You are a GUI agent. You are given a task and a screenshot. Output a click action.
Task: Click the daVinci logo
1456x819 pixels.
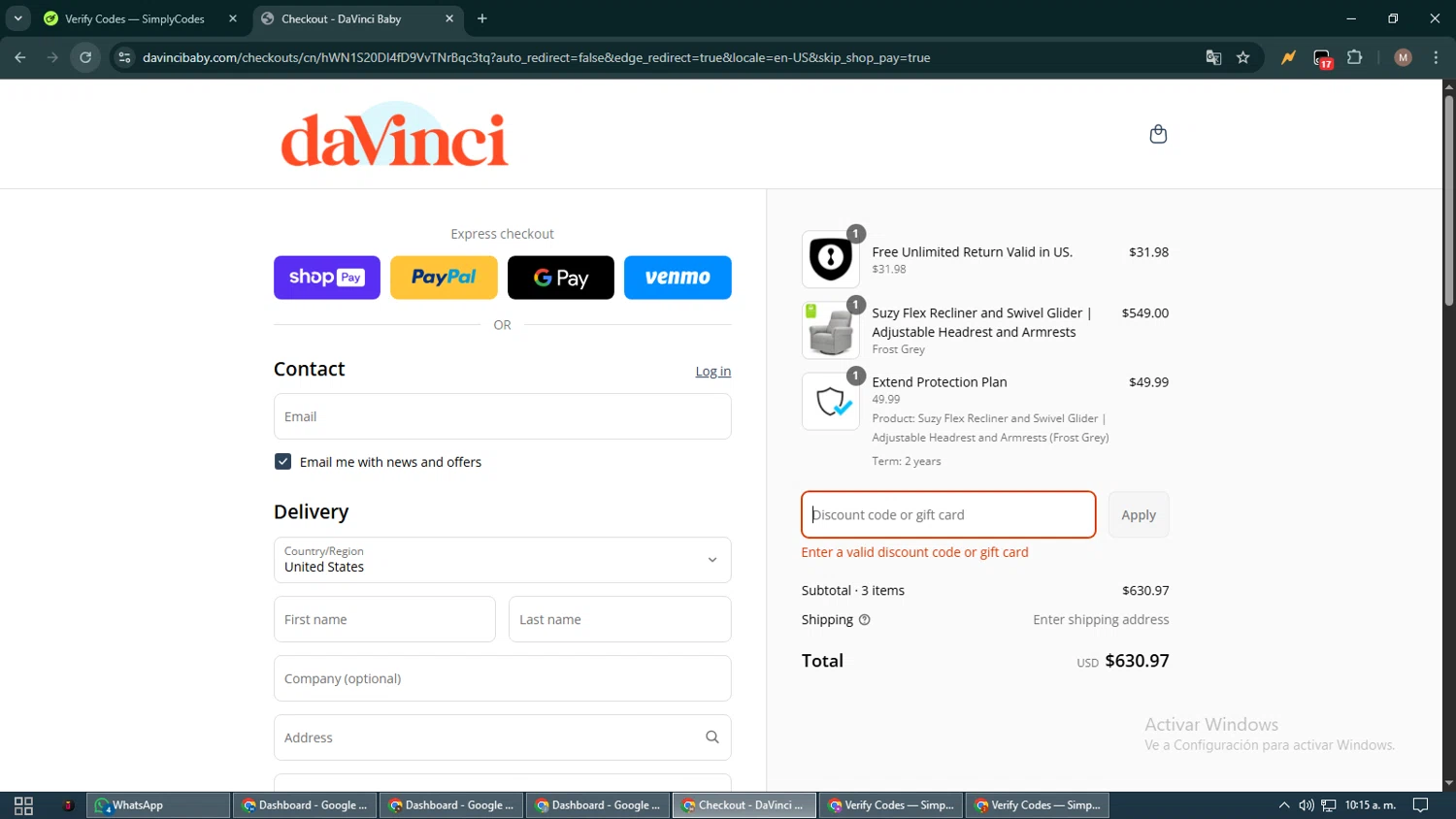[x=394, y=135]
